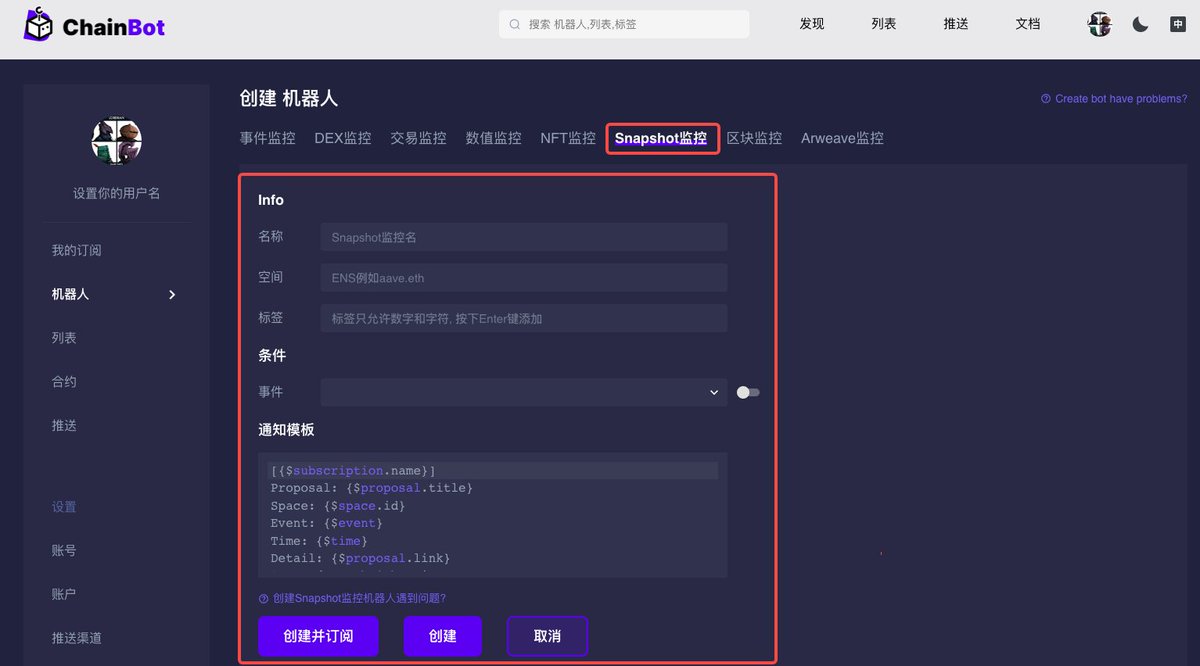Open 机器人 in the sidebar

(71, 294)
